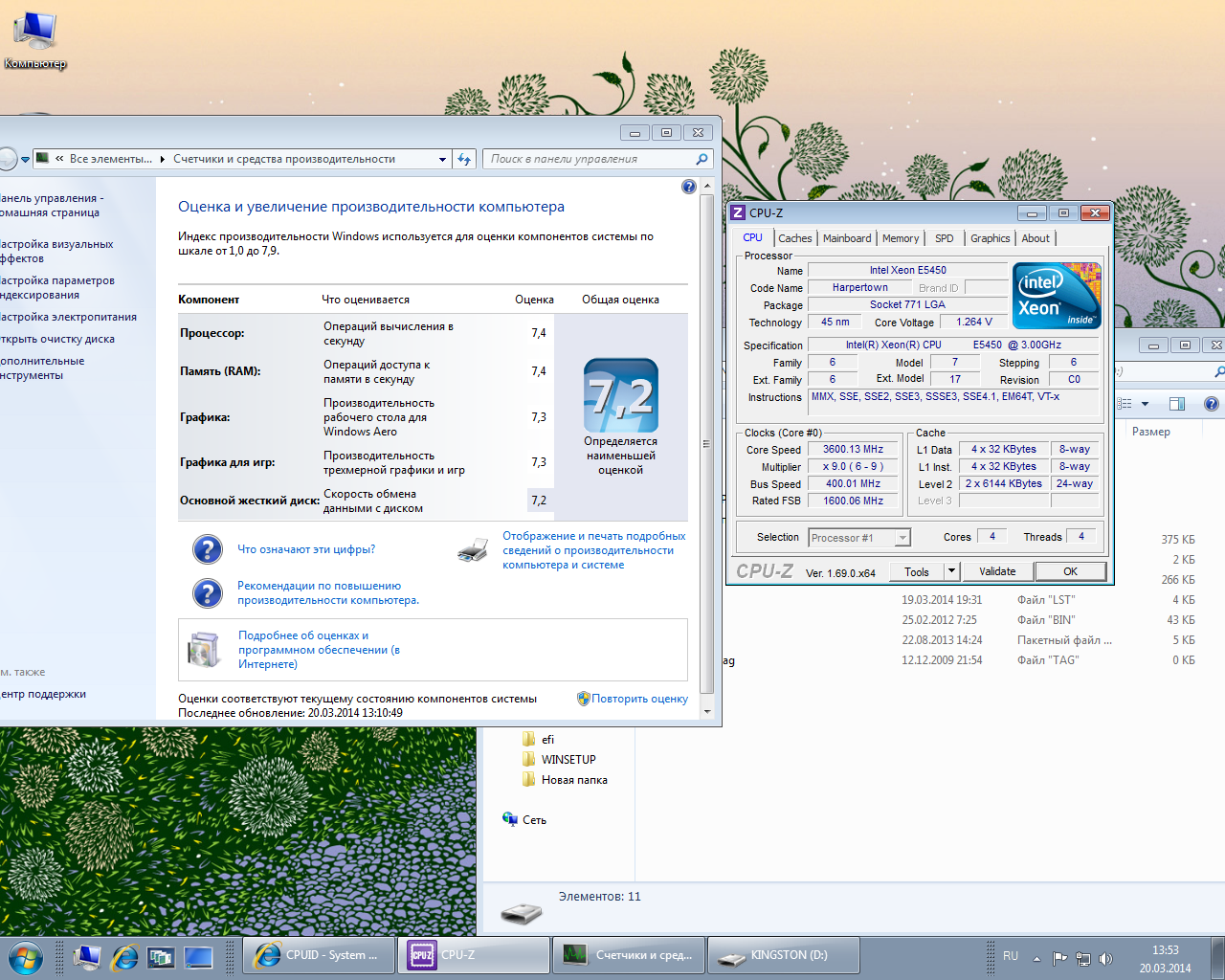
Task: Click the CPU-Z taskbar button
Action: coord(474,955)
